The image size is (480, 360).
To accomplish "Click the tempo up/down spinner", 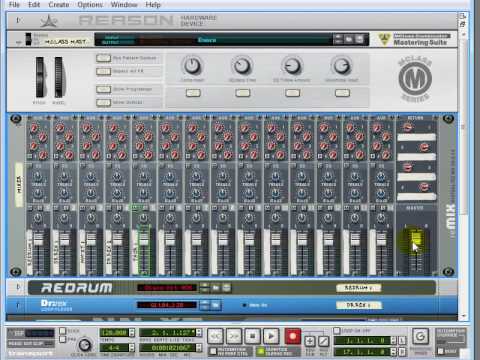I will pyautogui.click(x=132, y=332).
